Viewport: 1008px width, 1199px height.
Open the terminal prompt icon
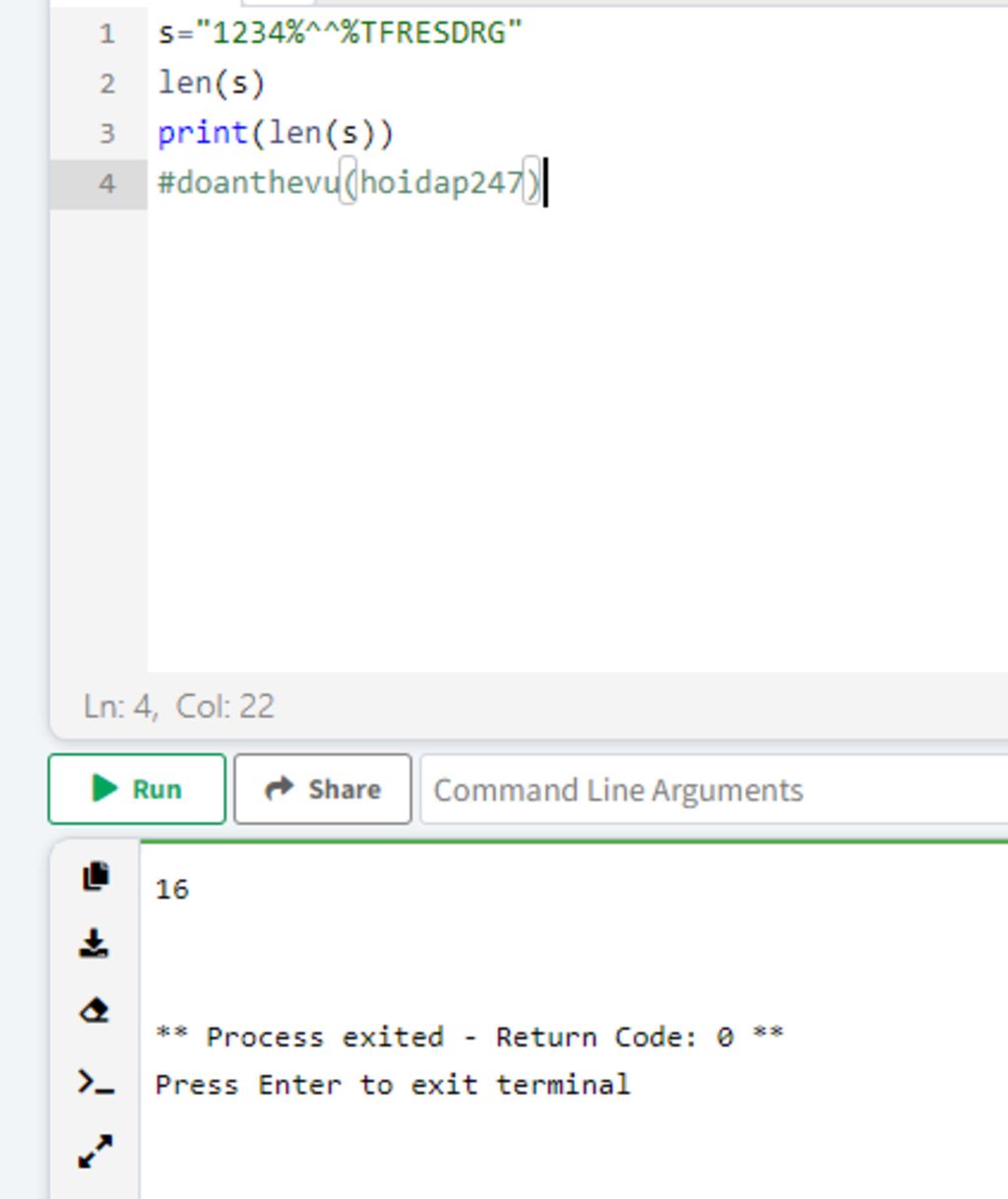coord(95,1083)
